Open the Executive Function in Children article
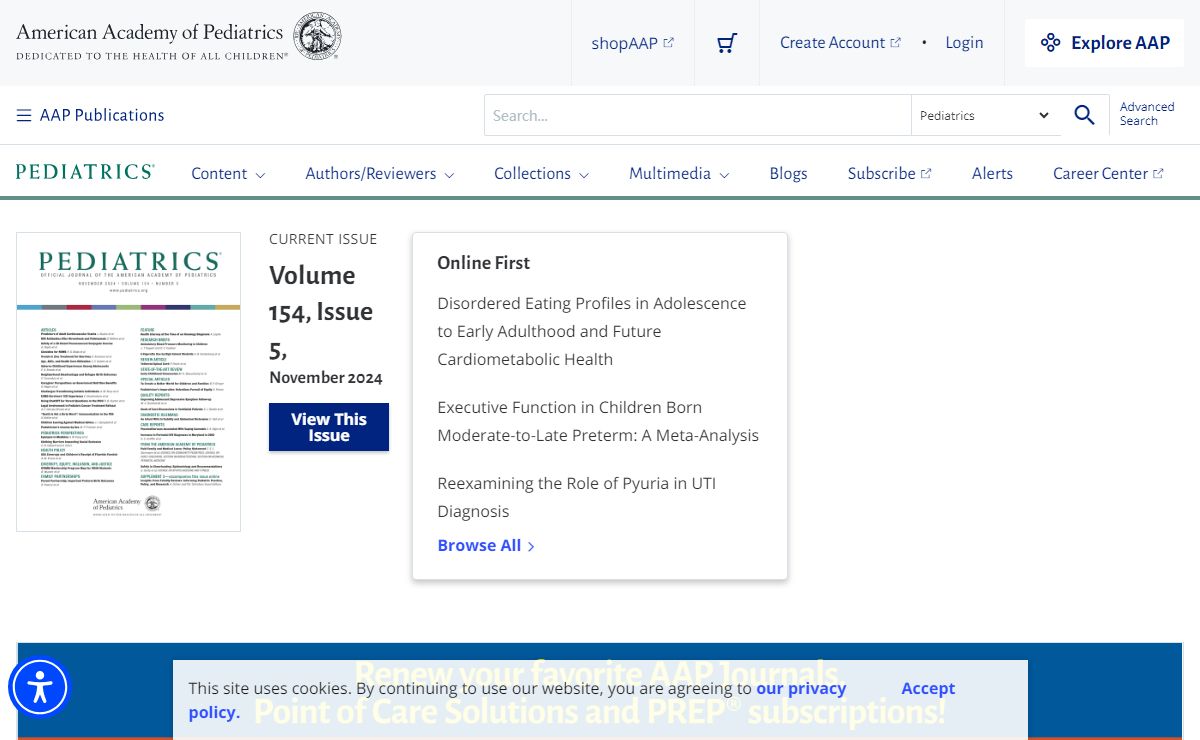 [x=598, y=421]
